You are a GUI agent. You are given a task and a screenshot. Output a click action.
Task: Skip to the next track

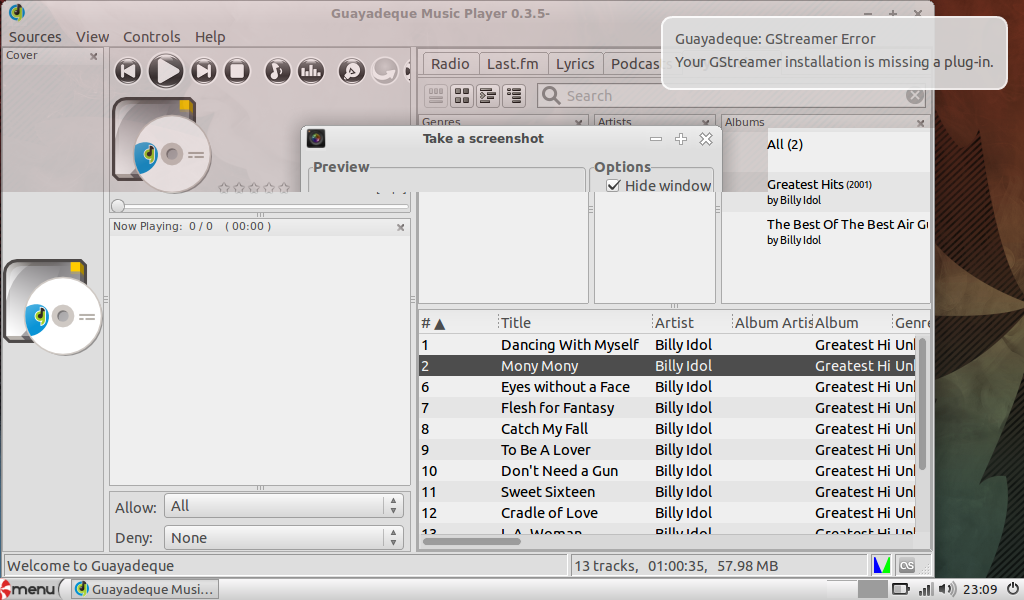tap(204, 71)
